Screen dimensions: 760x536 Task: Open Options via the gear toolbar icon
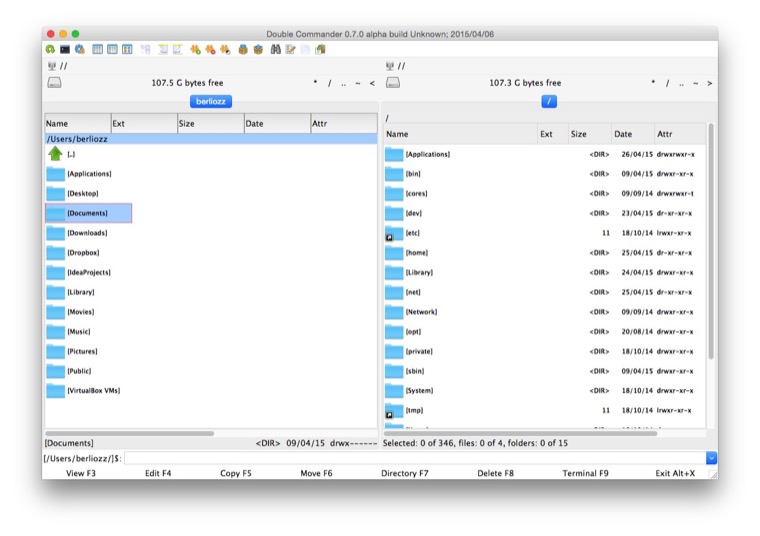(x=80, y=49)
